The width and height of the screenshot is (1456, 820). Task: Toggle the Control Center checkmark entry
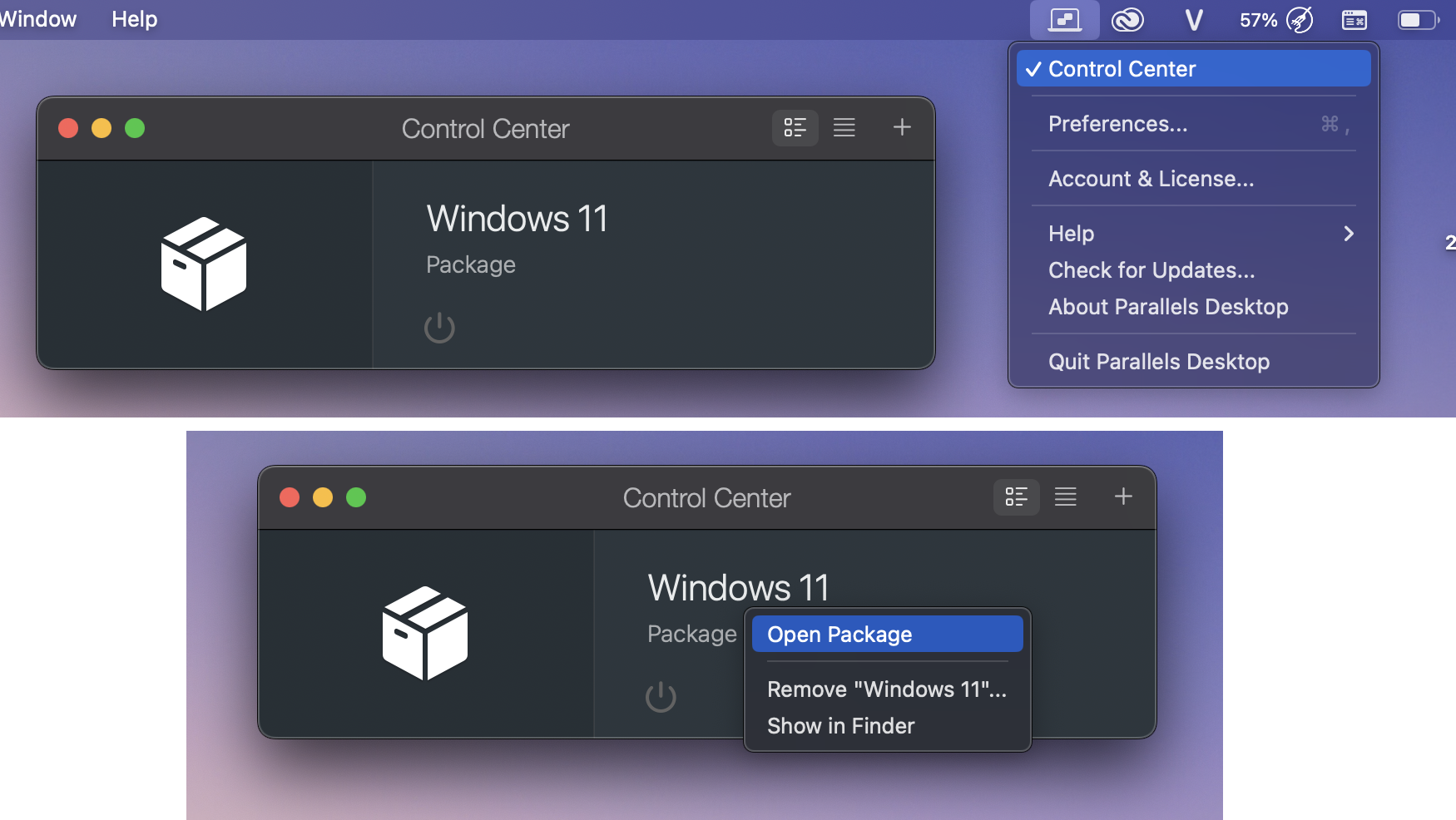tap(1122, 68)
